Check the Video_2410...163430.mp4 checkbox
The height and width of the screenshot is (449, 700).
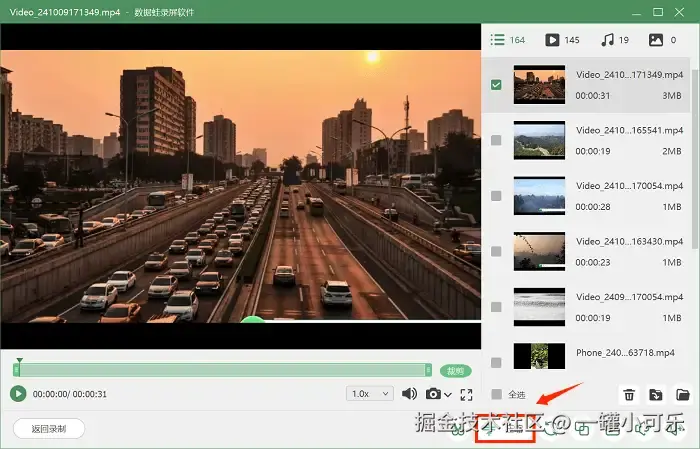tap(496, 252)
